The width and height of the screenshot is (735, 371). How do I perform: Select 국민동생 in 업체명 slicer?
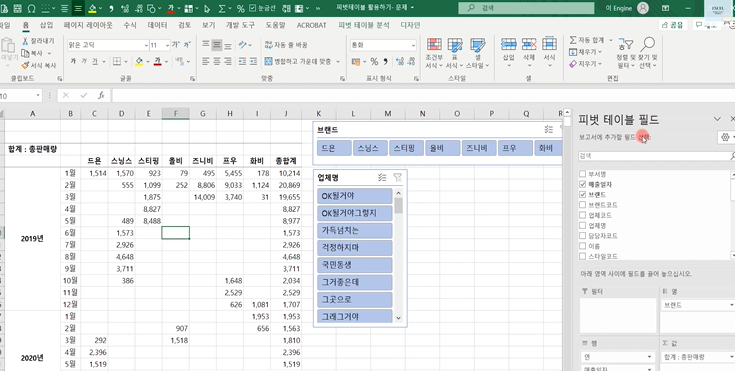pos(355,265)
